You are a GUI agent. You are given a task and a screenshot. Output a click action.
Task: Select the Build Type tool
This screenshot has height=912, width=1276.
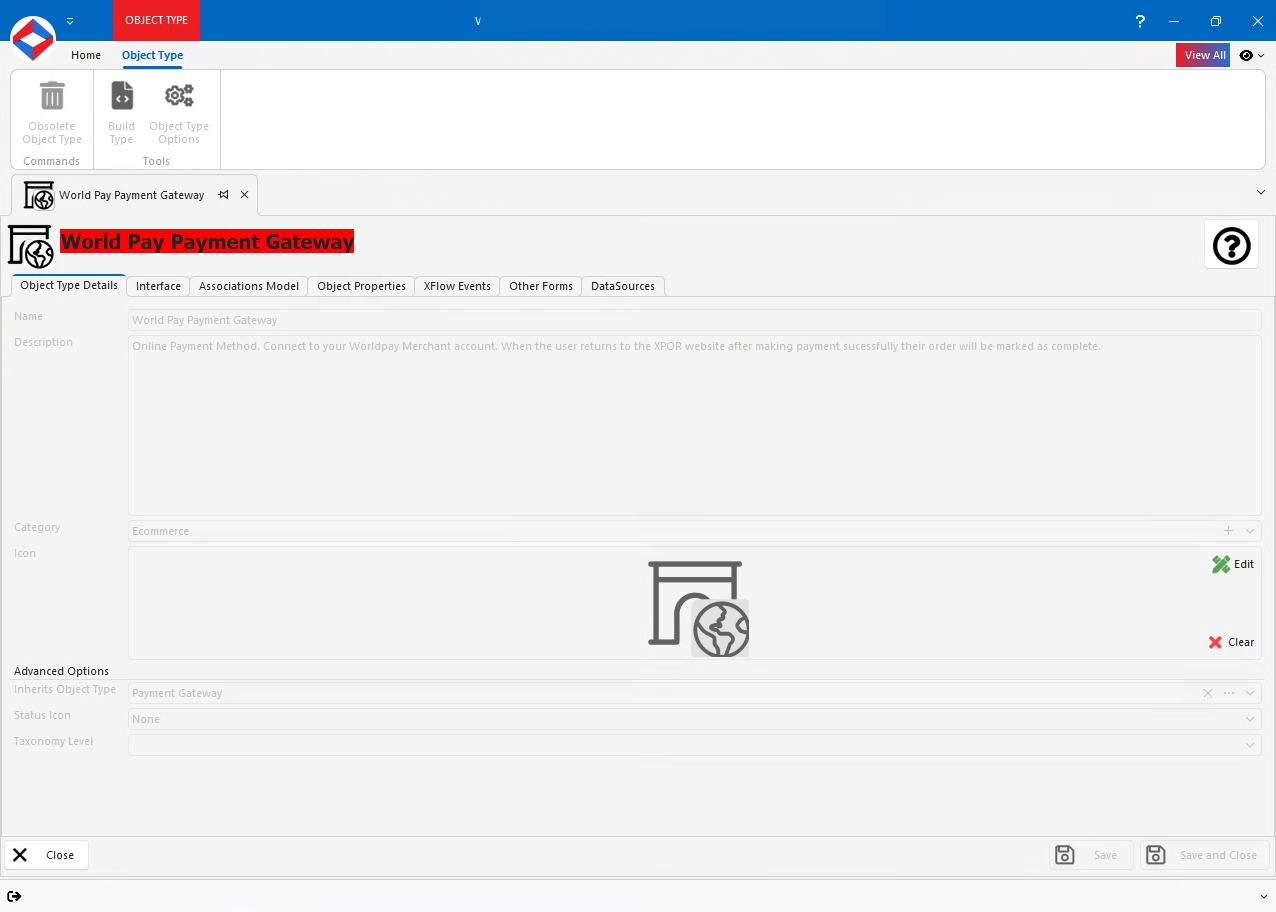[121, 110]
